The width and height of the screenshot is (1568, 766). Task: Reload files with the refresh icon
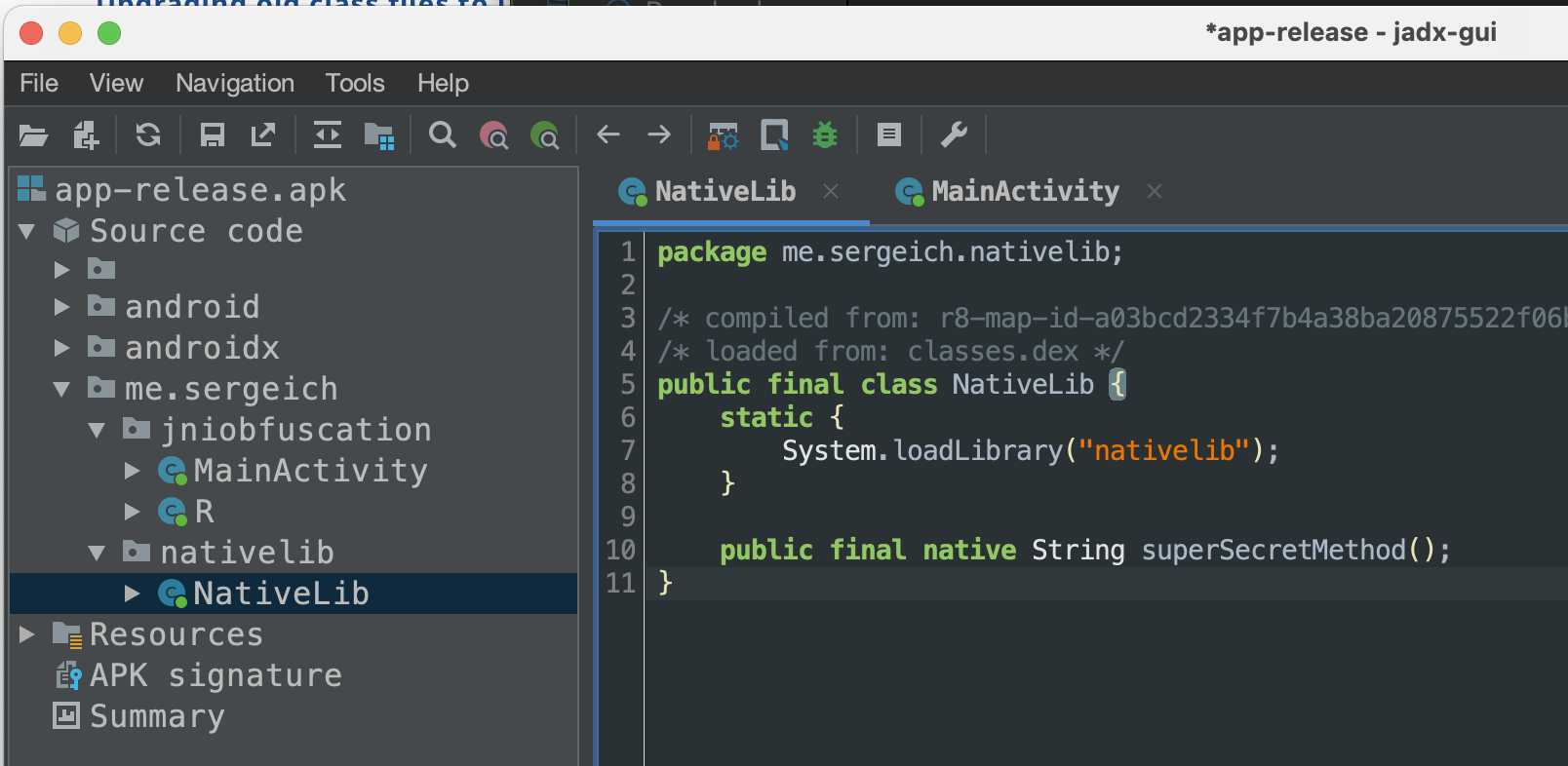pos(148,135)
